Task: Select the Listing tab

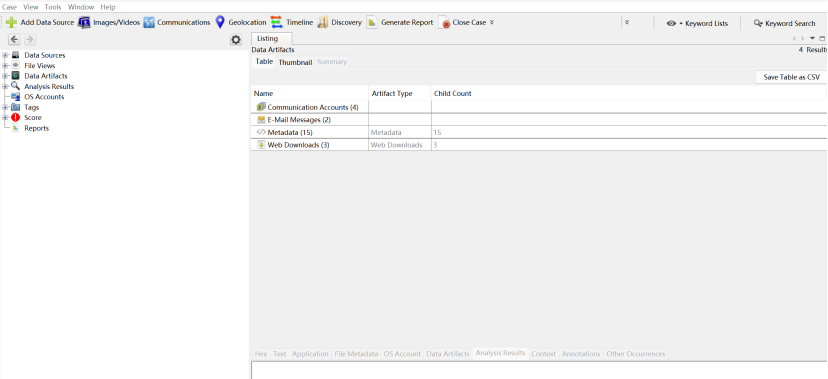Action: [271, 39]
